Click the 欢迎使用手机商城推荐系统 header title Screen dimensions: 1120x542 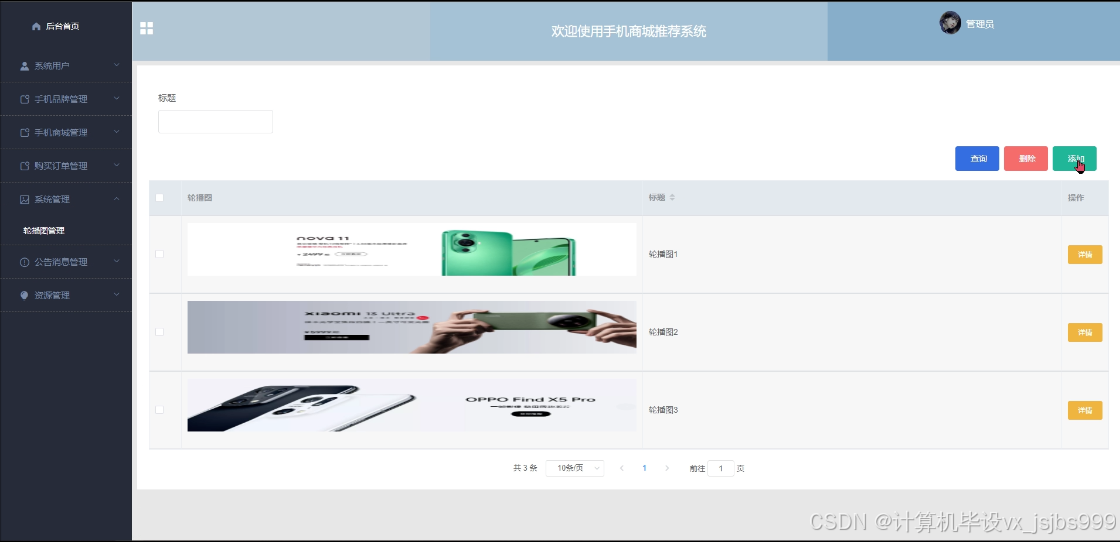coord(629,31)
